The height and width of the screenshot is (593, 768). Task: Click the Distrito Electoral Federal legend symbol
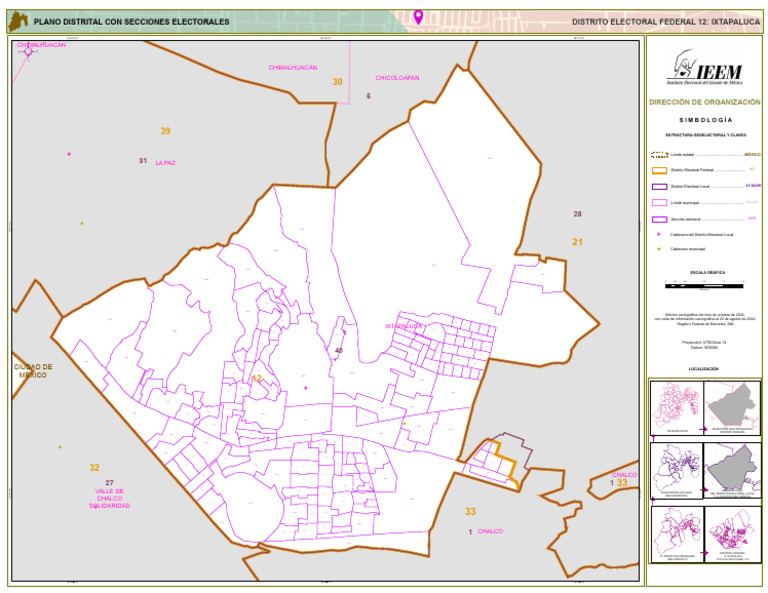[x=659, y=171]
